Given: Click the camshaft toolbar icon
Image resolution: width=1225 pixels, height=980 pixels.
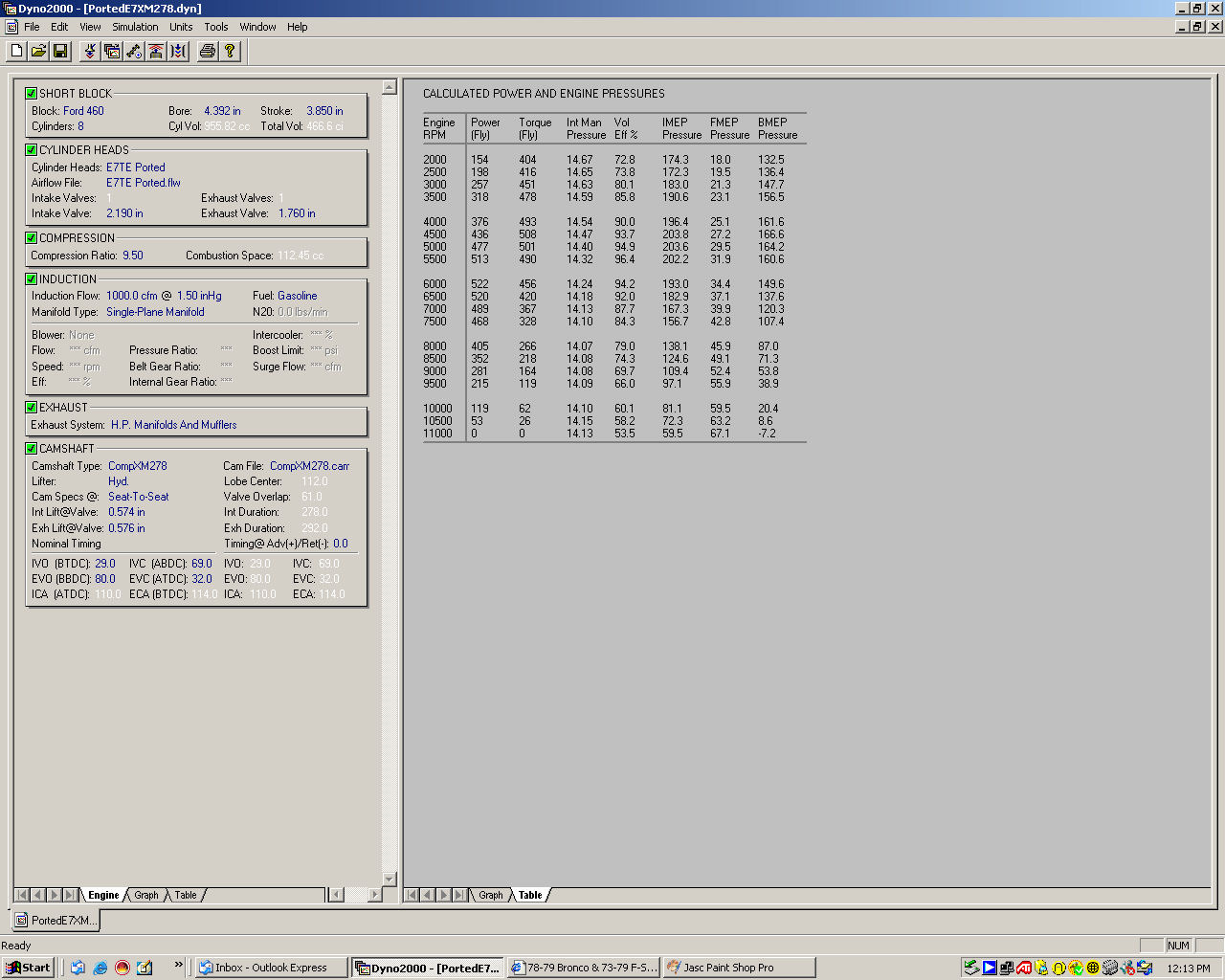Looking at the screenshot, I should pos(134,51).
